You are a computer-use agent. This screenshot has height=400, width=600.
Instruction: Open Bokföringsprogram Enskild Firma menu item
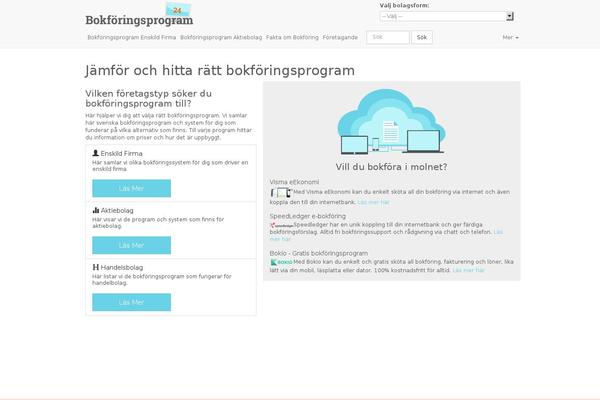[132, 38]
